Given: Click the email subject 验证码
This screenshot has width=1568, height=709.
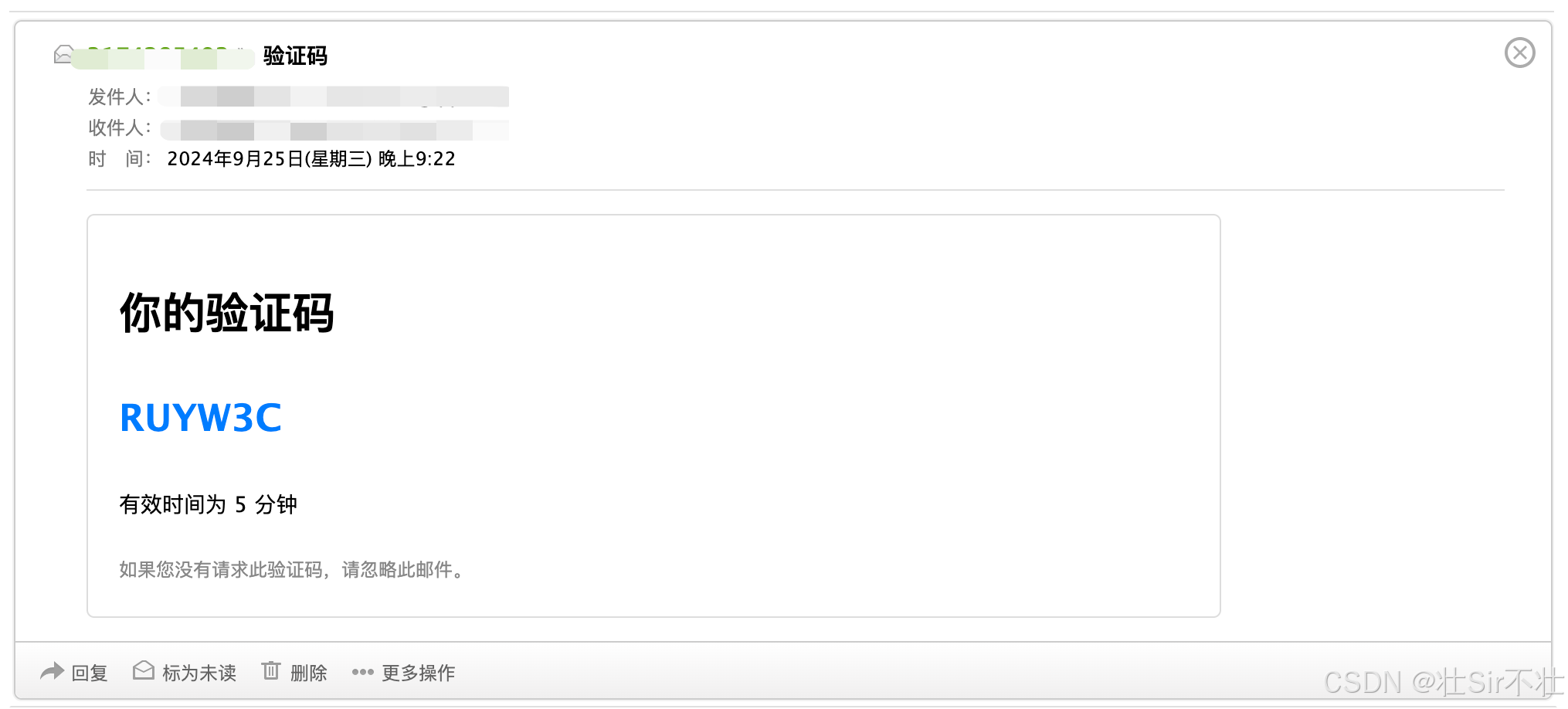Looking at the screenshot, I should pos(295,56).
